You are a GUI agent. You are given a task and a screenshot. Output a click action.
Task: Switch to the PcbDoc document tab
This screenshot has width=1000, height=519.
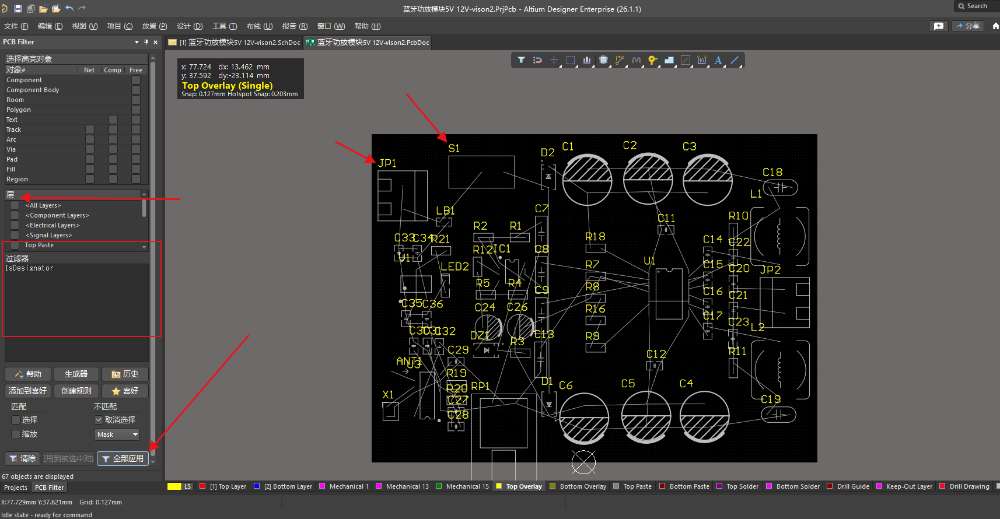pos(368,42)
